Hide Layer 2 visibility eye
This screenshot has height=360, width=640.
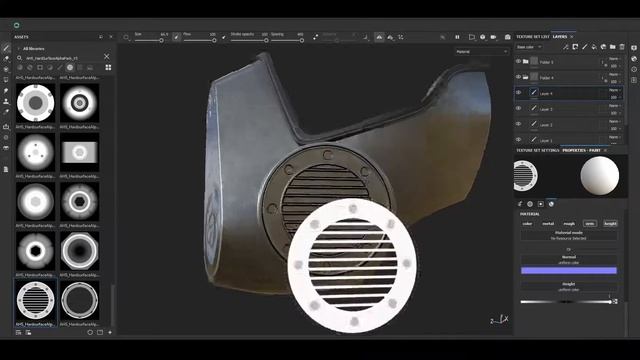point(518,124)
